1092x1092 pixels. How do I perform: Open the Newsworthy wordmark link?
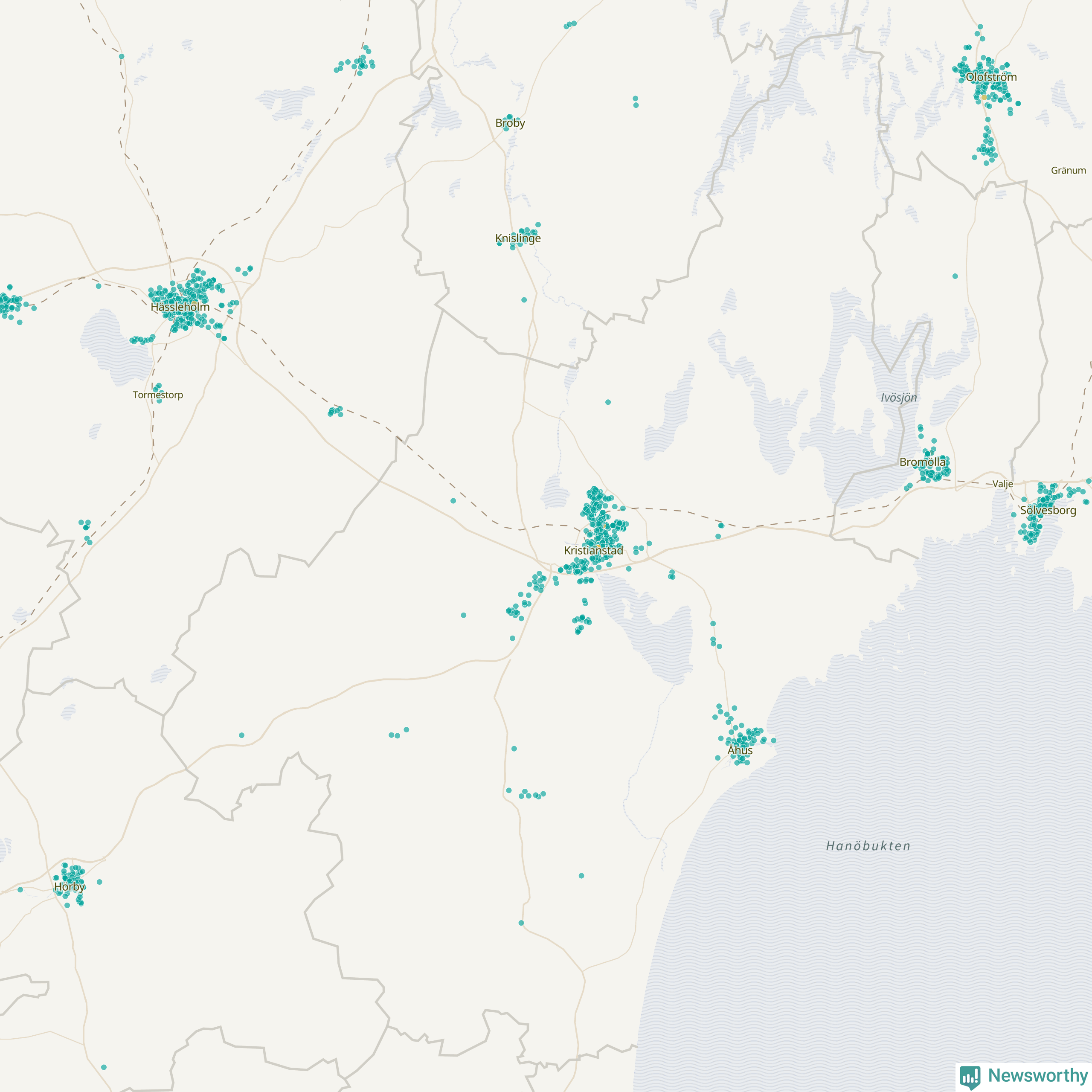click(x=1037, y=1075)
